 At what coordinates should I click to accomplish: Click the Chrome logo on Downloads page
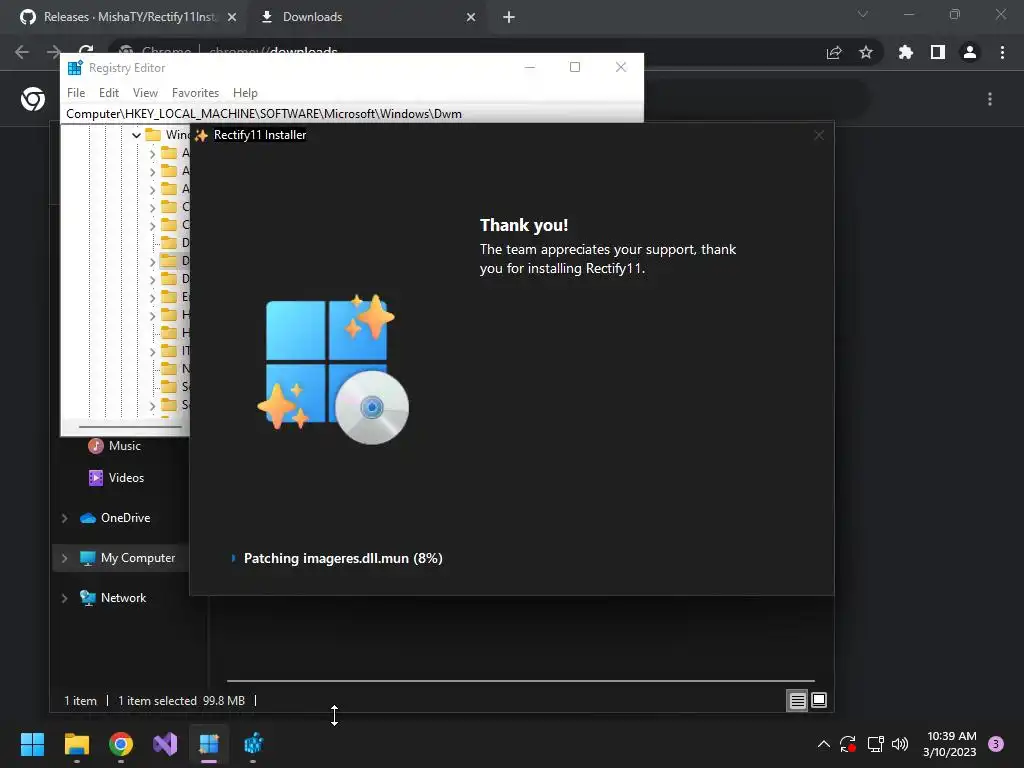(33, 99)
